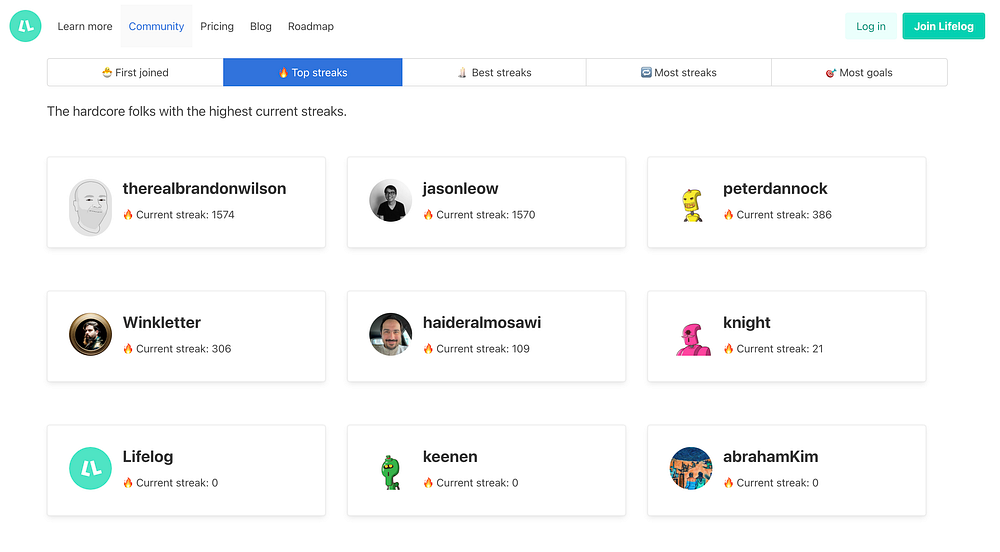The height and width of the screenshot is (552, 1000).
Task: Click knight's pink robot avatar
Action: (x=693, y=340)
